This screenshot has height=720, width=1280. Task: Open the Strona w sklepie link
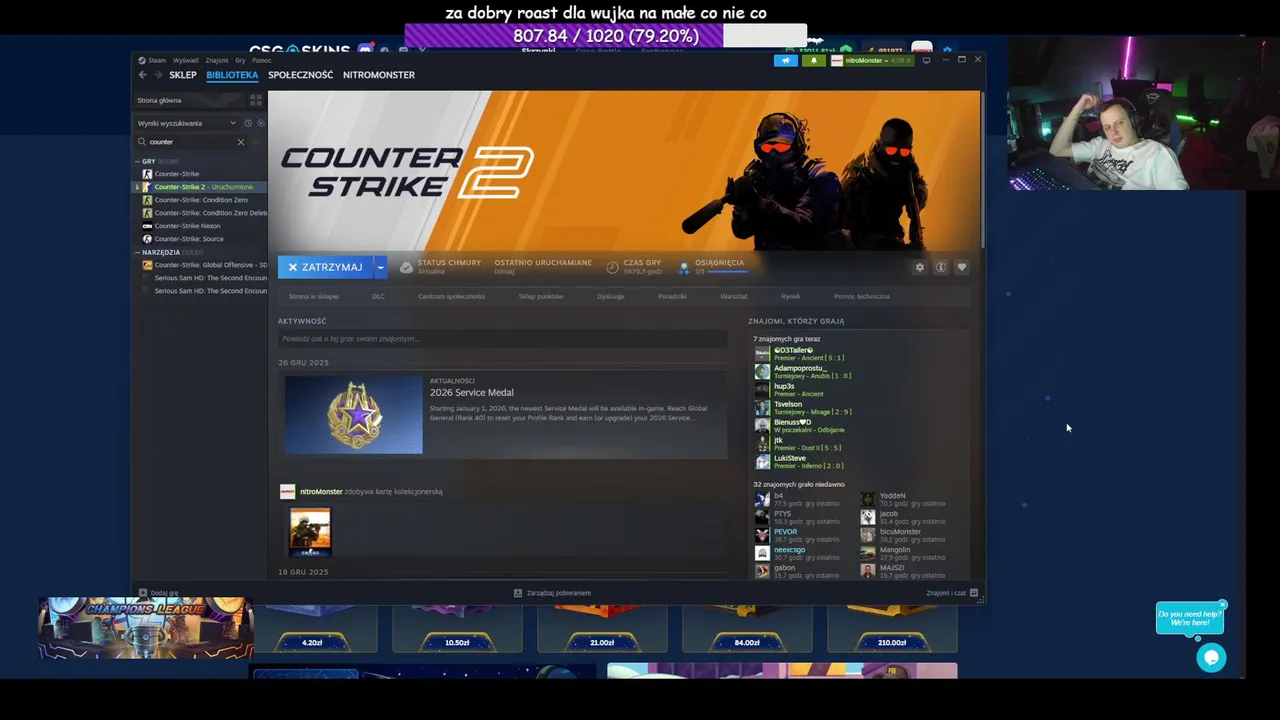(x=314, y=296)
